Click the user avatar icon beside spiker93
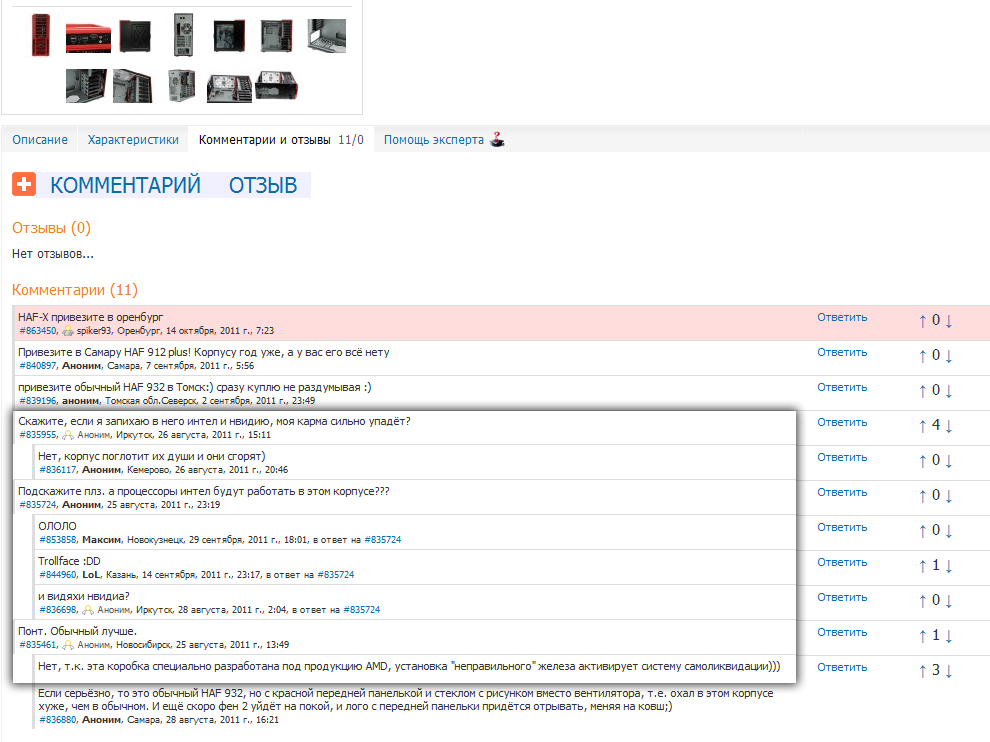990x742 pixels. pyautogui.click(x=67, y=331)
